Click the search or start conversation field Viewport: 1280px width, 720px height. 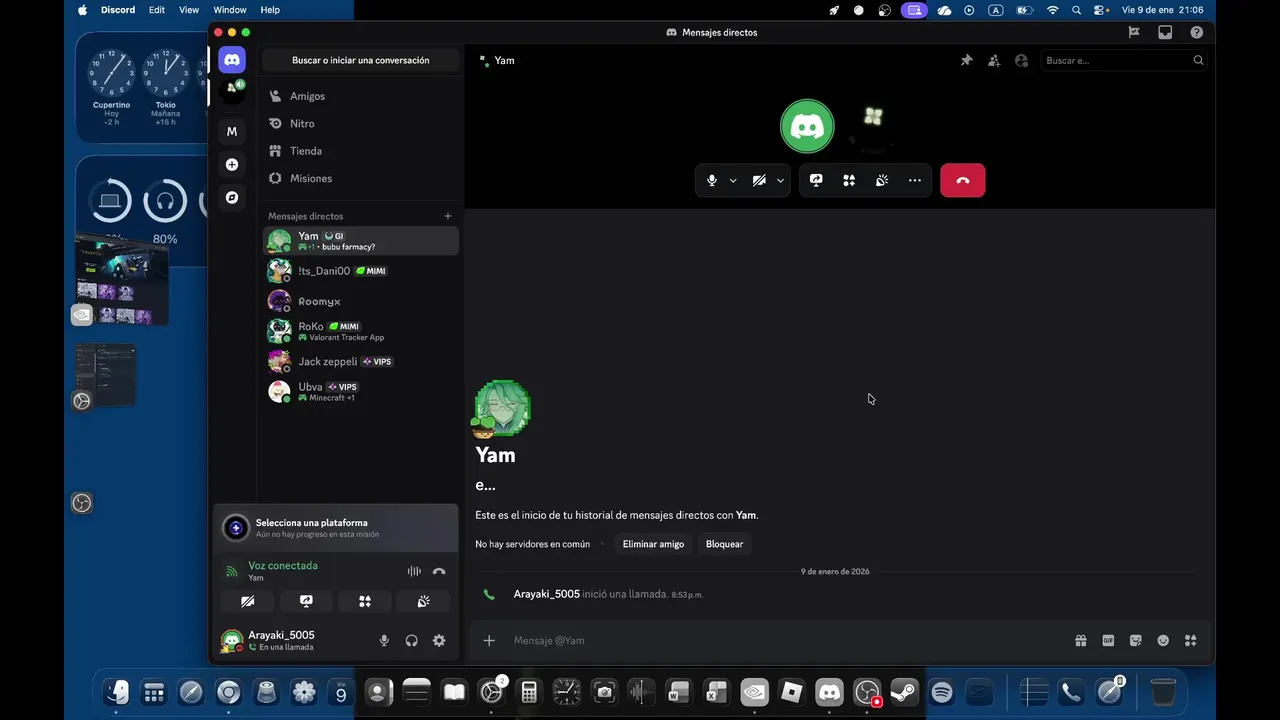click(360, 60)
